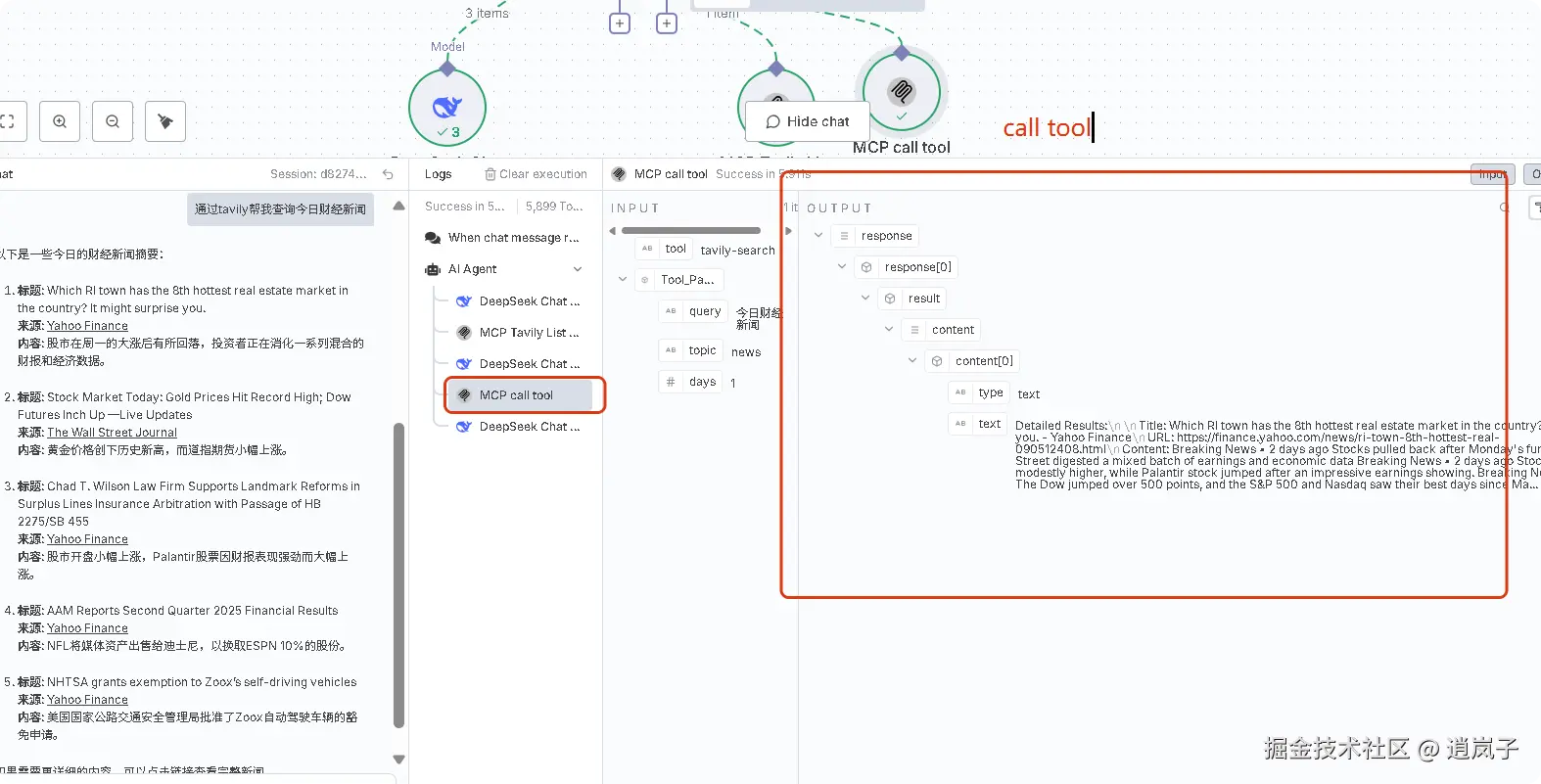
Task: Collapse the content[0] node
Action: 912,361
